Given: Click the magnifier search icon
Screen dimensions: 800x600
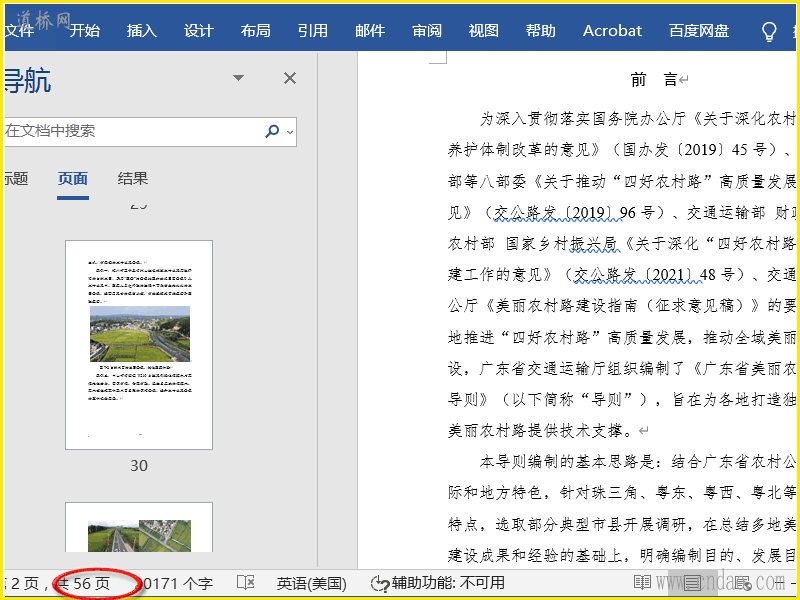Looking at the screenshot, I should (x=272, y=131).
